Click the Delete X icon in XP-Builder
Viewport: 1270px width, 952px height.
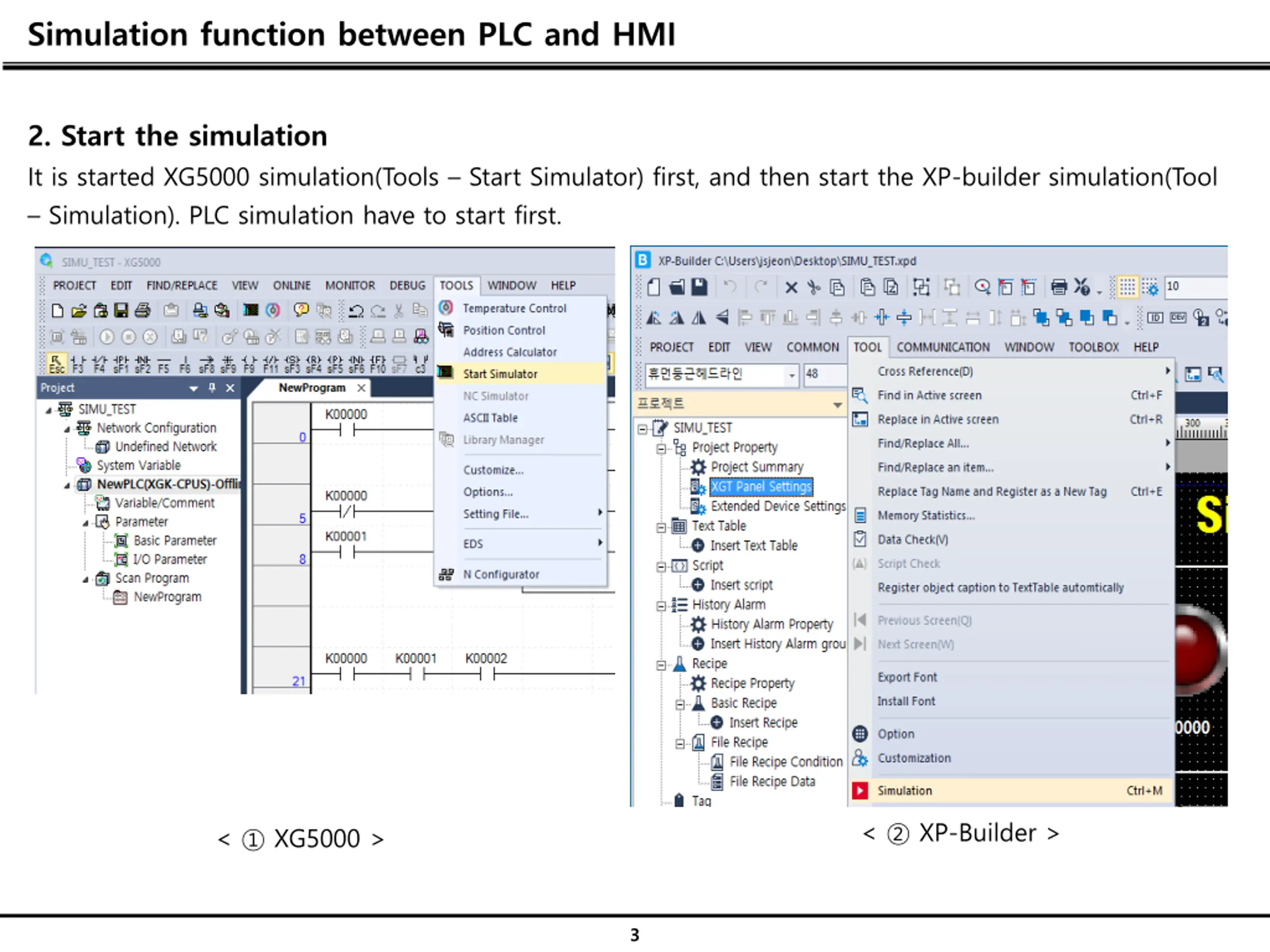point(791,287)
